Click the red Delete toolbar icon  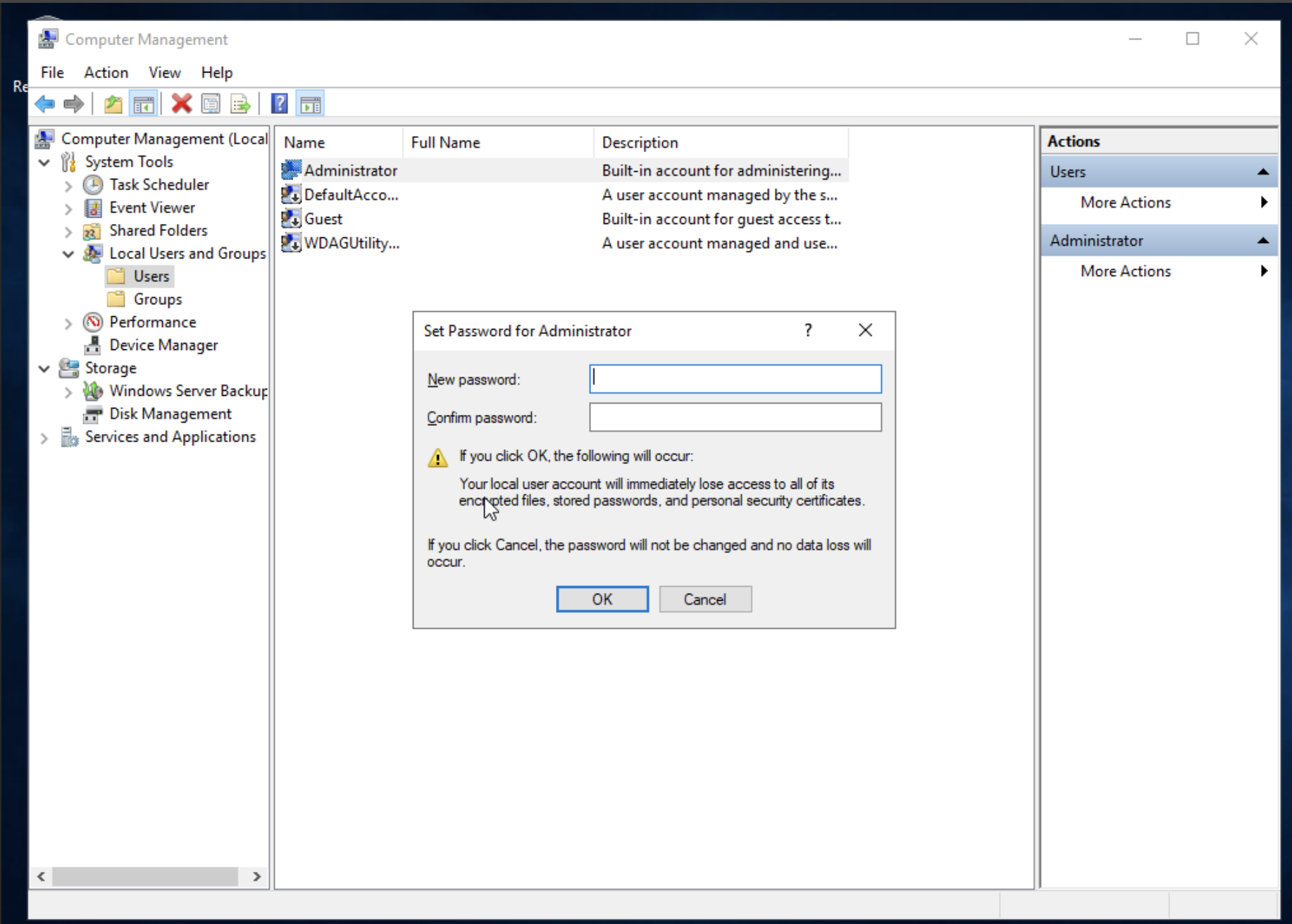(181, 104)
